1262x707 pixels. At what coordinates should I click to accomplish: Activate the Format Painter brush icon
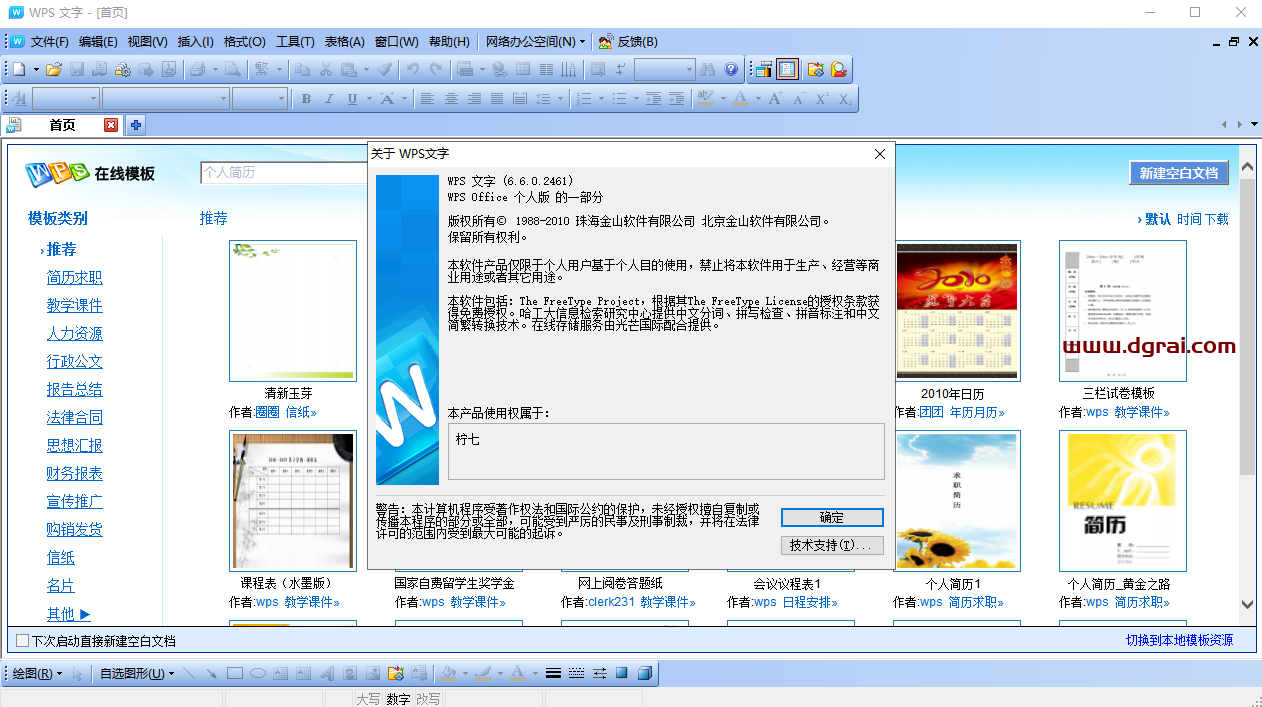coord(383,69)
